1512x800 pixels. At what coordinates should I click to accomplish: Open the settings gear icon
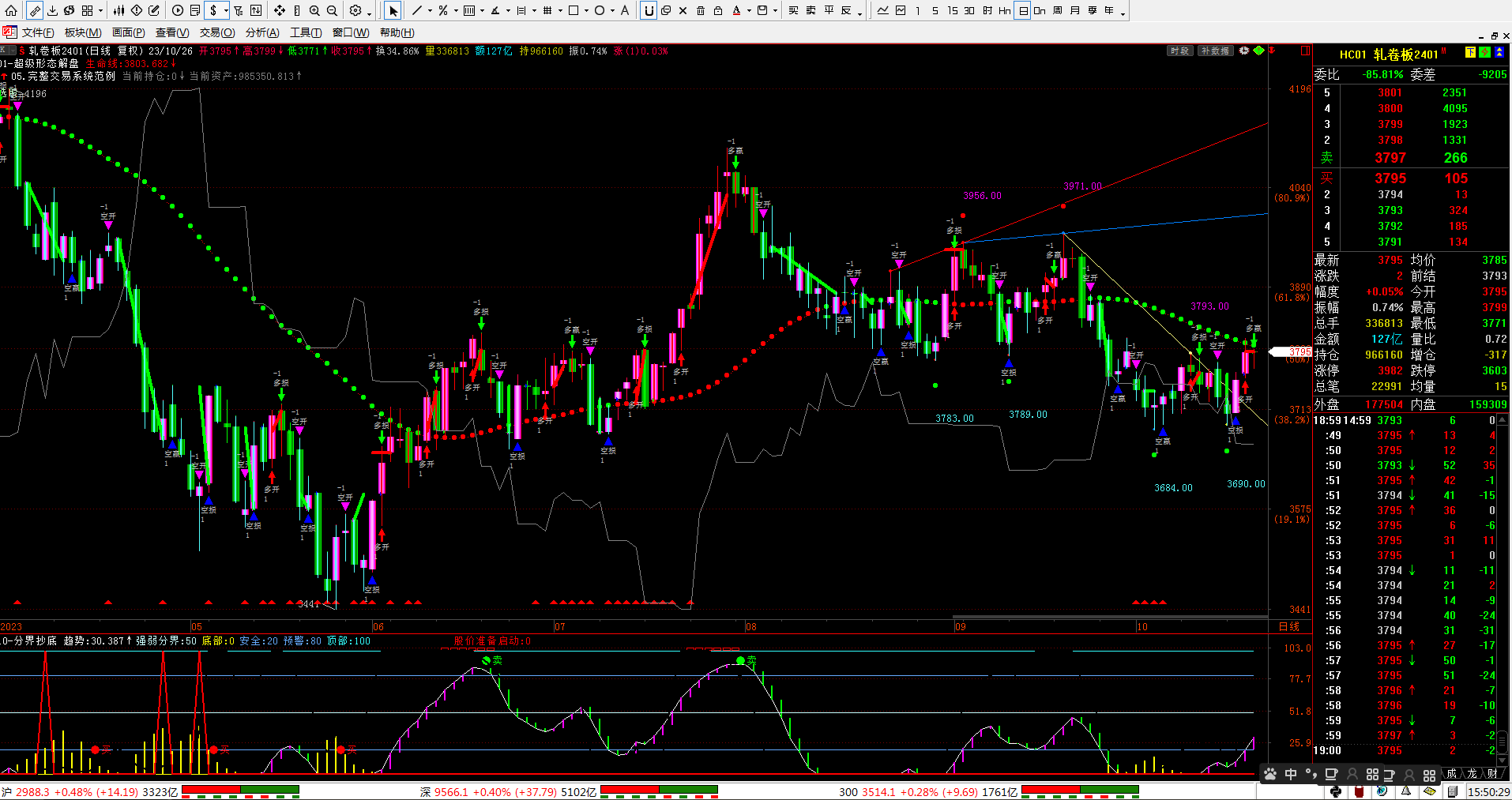pyautogui.click(x=355, y=10)
